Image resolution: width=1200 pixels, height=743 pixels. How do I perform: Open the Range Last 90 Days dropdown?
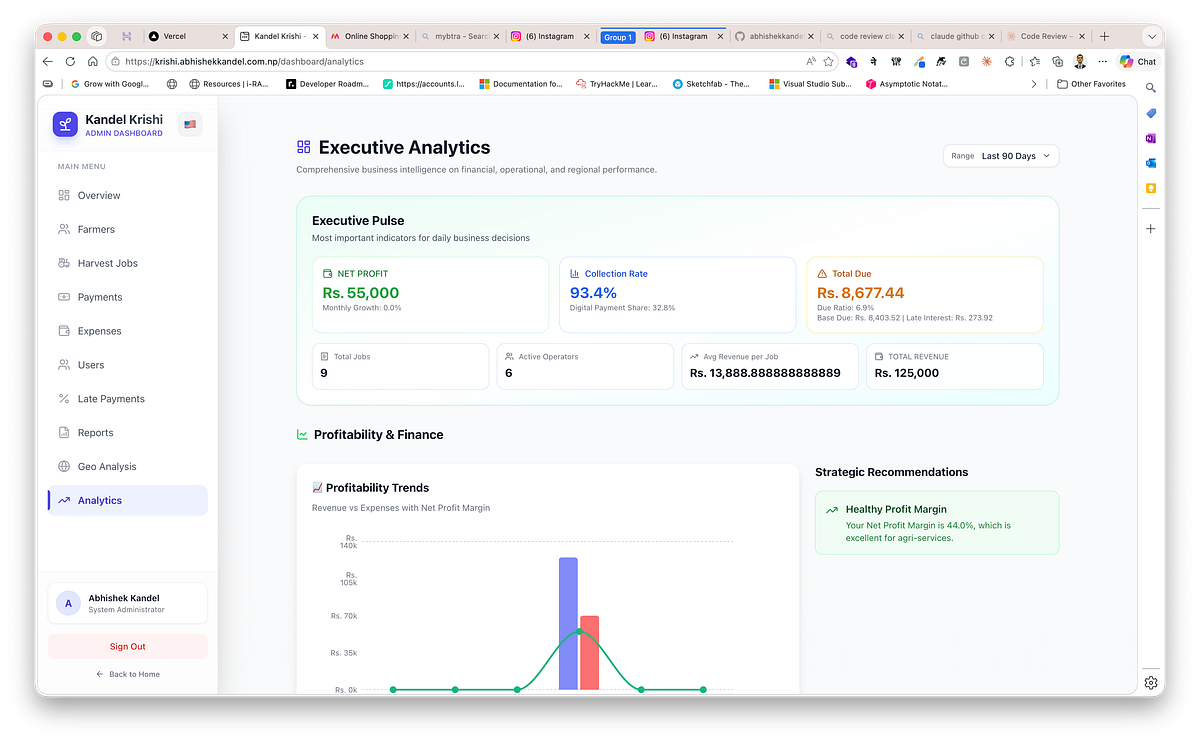1001,156
